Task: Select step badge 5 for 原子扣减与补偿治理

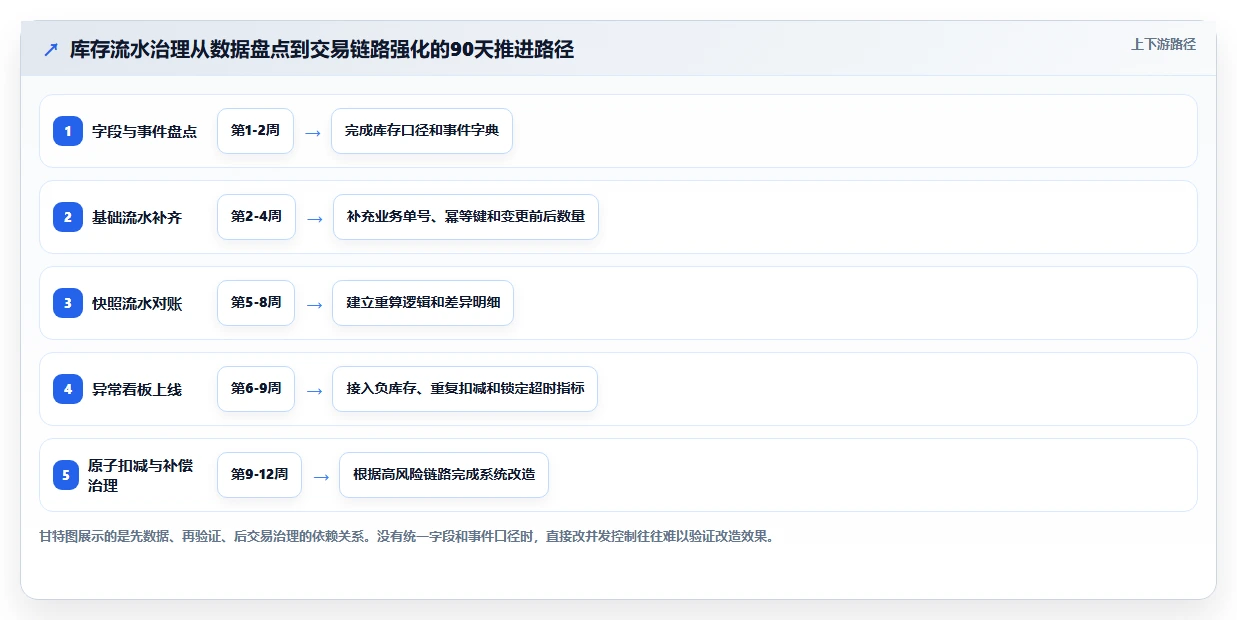Action: [x=66, y=475]
